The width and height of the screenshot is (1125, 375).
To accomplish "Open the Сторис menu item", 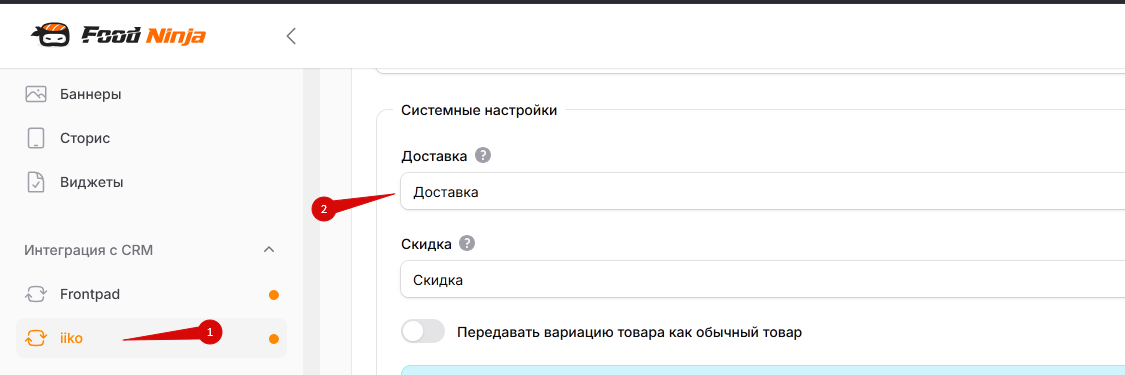I will [151, 138].
